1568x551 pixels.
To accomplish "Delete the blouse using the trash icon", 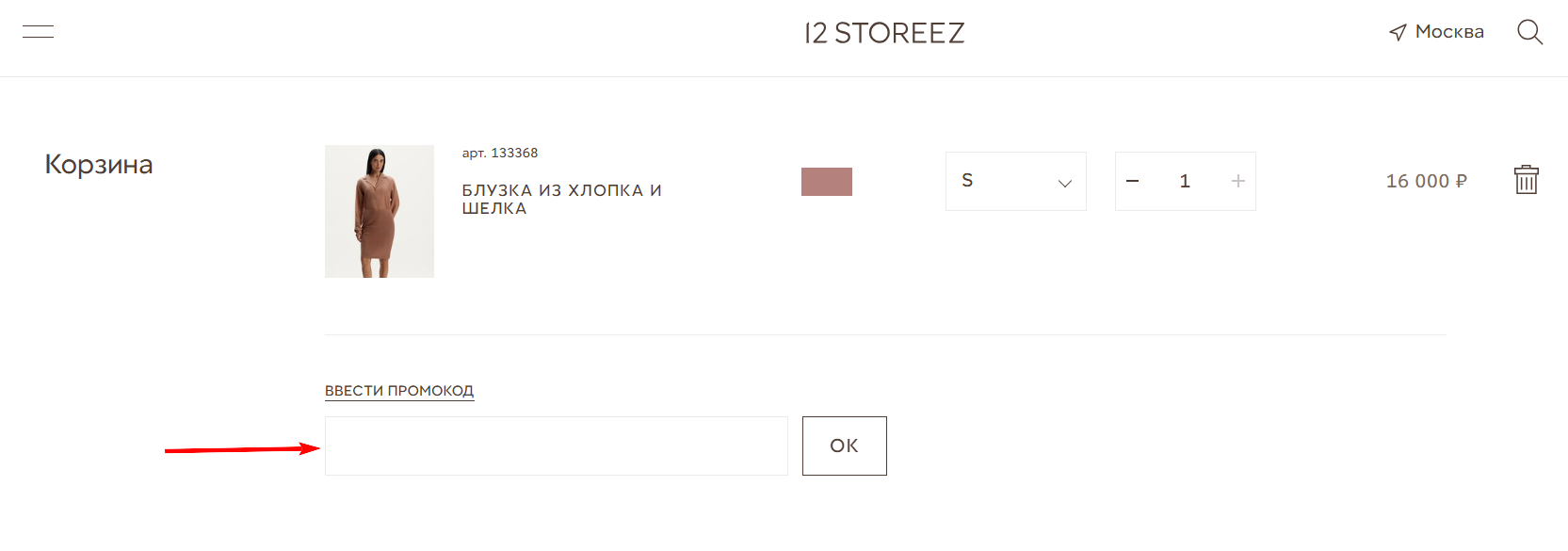I will point(1528,179).
